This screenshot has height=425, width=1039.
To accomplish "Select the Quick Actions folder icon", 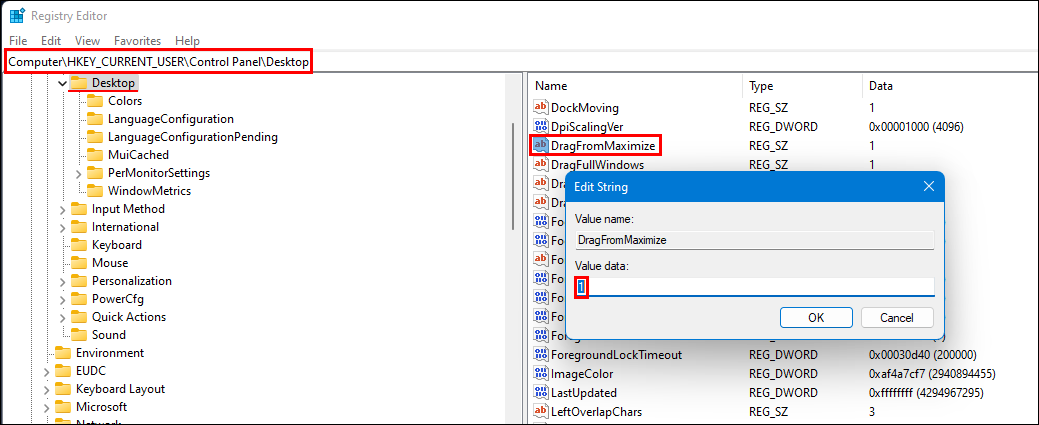I will 80,316.
